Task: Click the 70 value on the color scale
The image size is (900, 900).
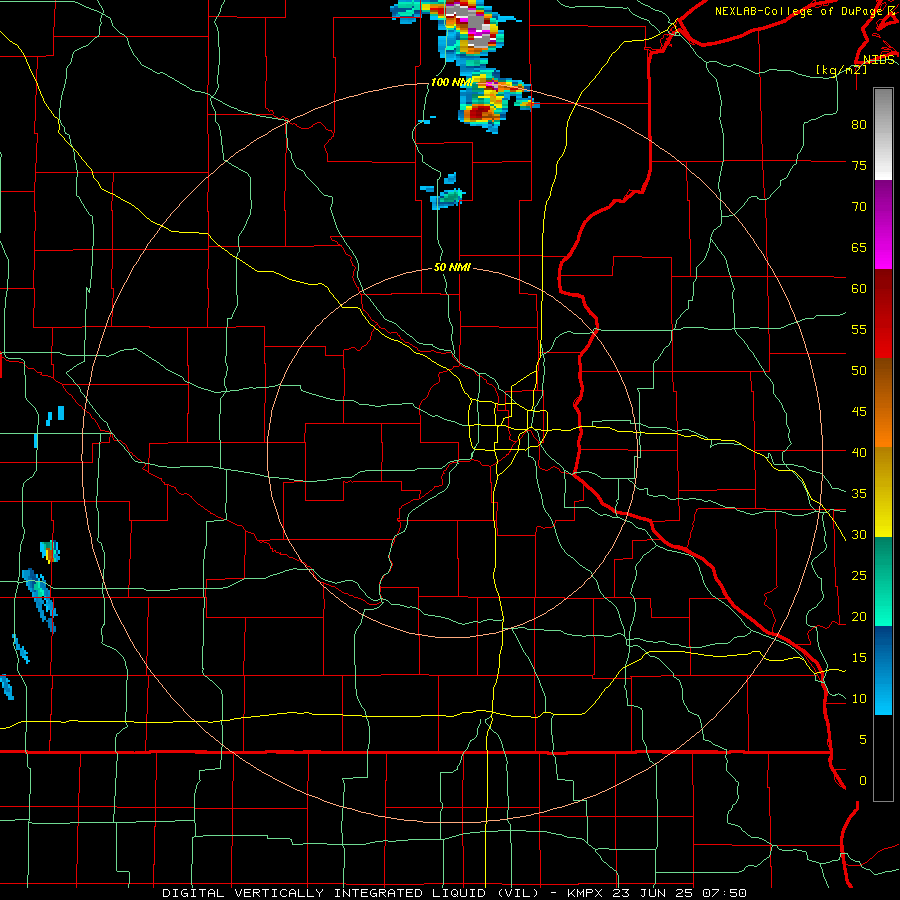Action: point(859,207)
